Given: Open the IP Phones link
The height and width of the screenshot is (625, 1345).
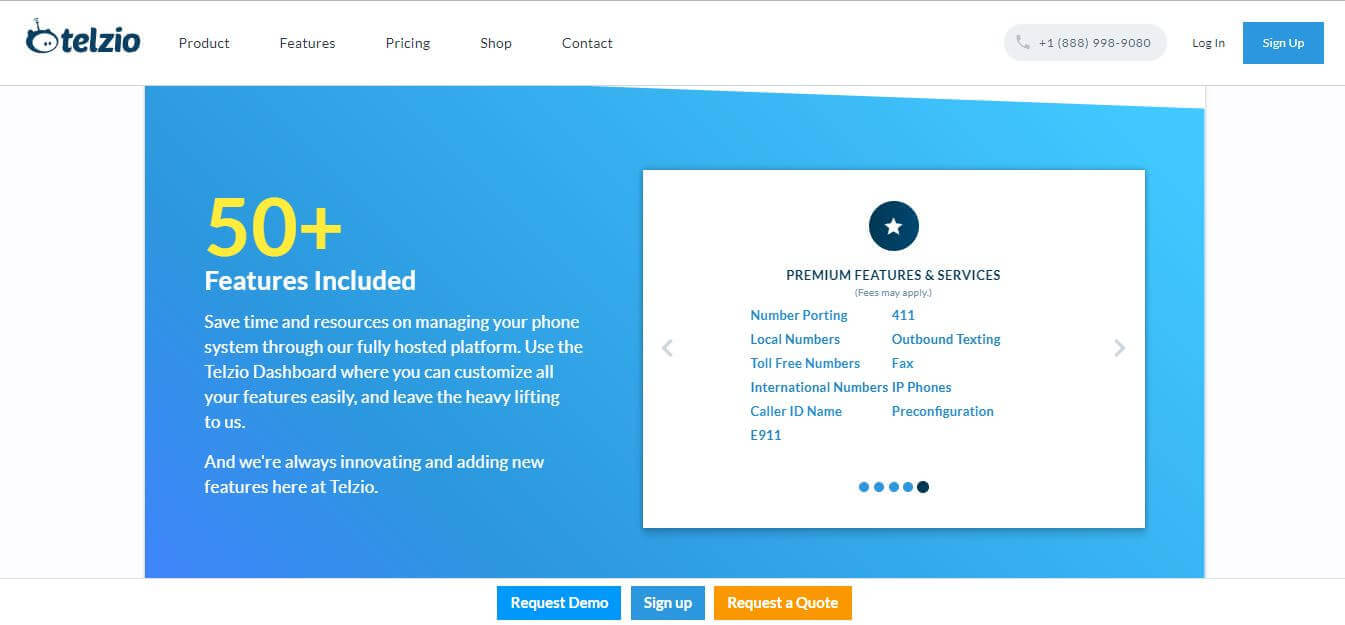Looking at the screenshot, I should point(921,387).
